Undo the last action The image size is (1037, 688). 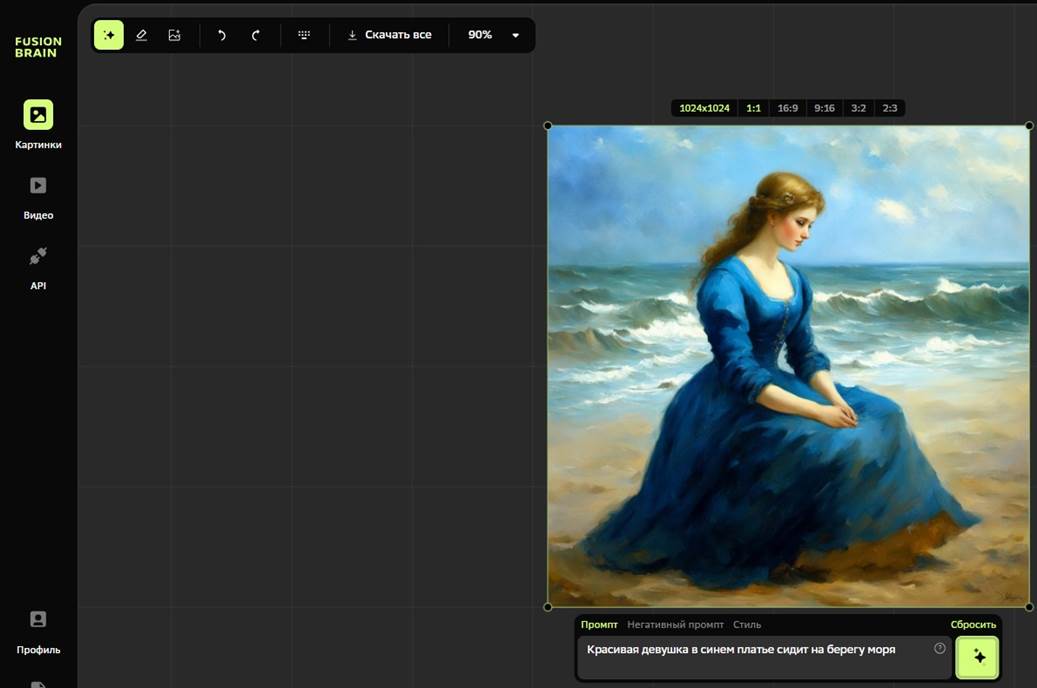[222, 35]
